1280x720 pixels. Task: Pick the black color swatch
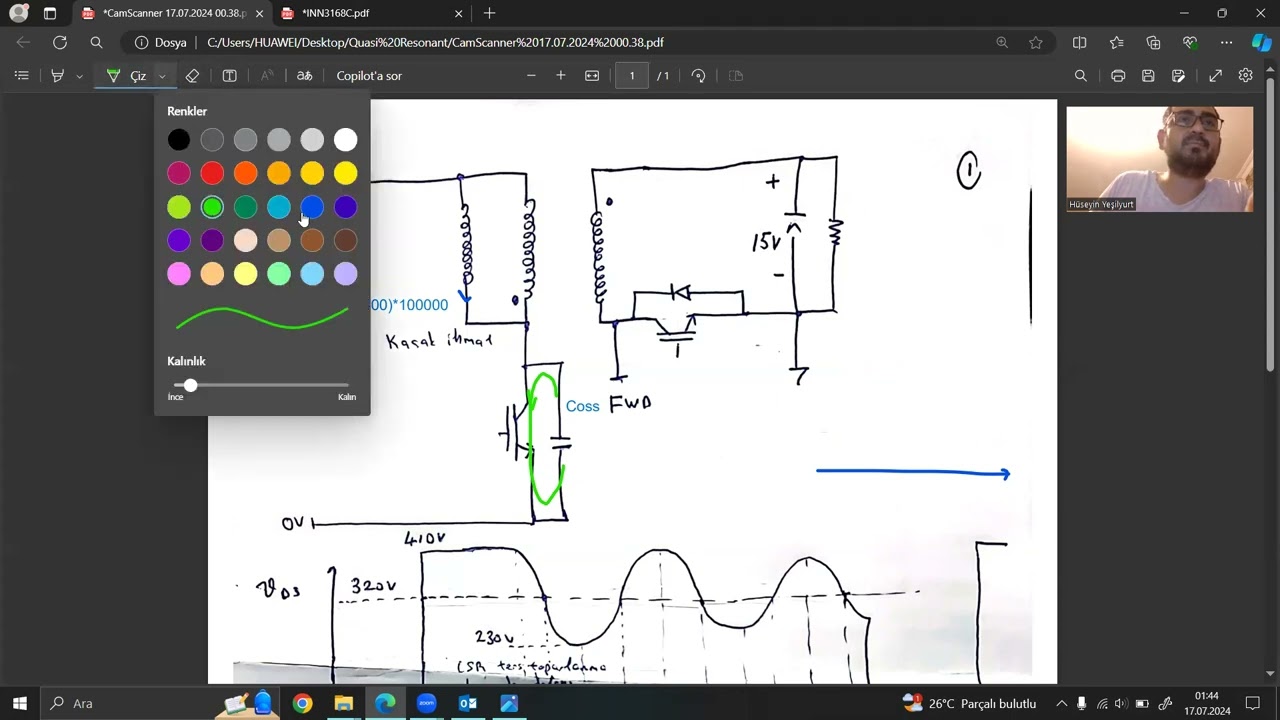(x=179, y=140)
